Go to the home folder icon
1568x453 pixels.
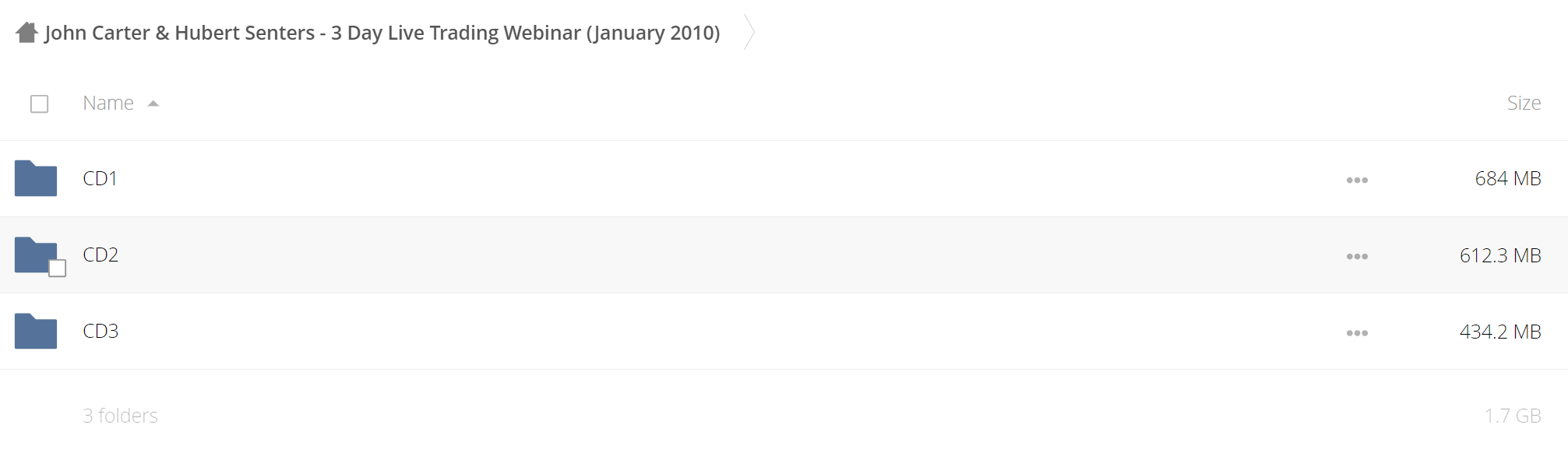[26, 33]
